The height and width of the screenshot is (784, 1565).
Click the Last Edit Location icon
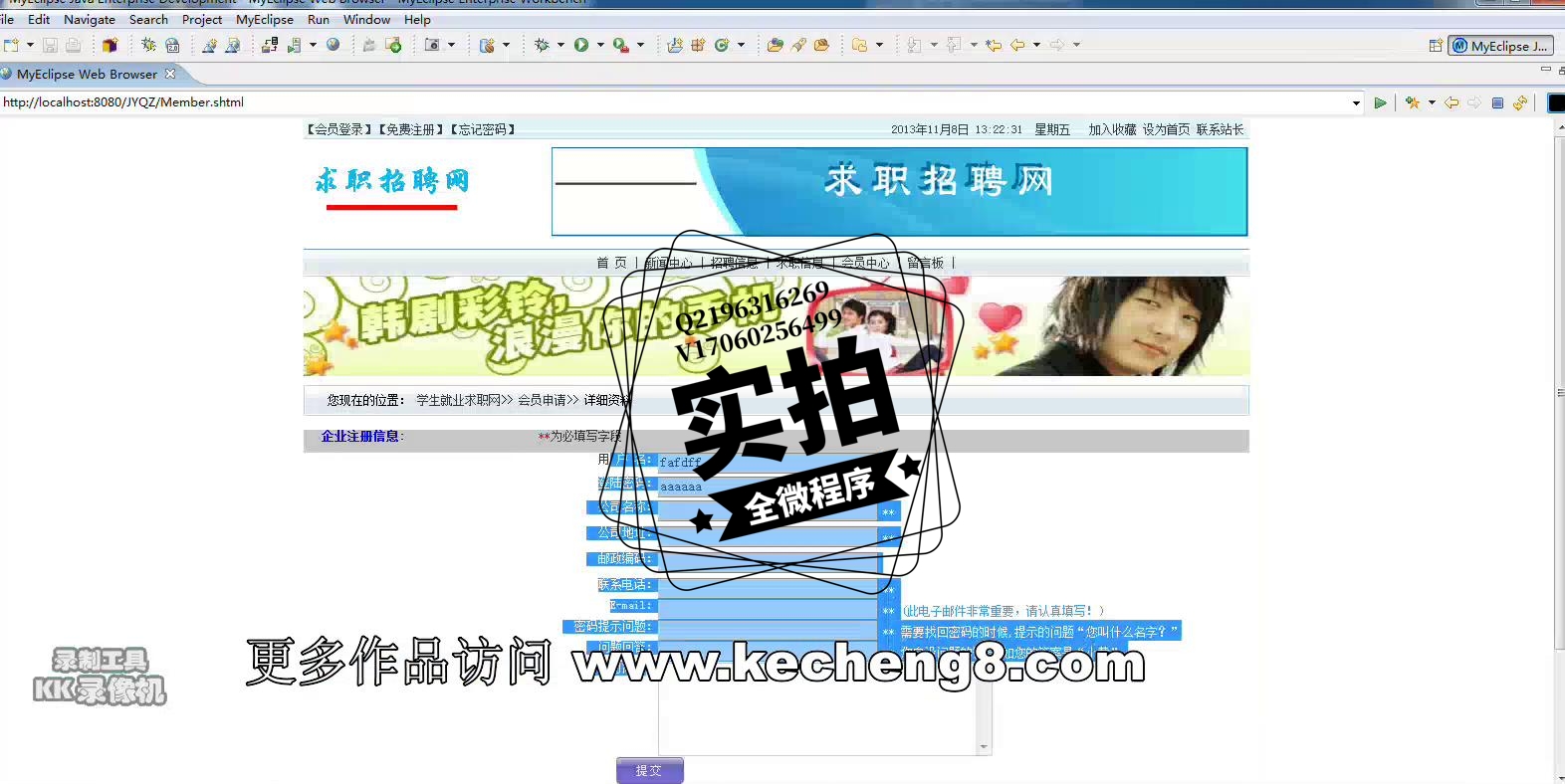point(994,45)
